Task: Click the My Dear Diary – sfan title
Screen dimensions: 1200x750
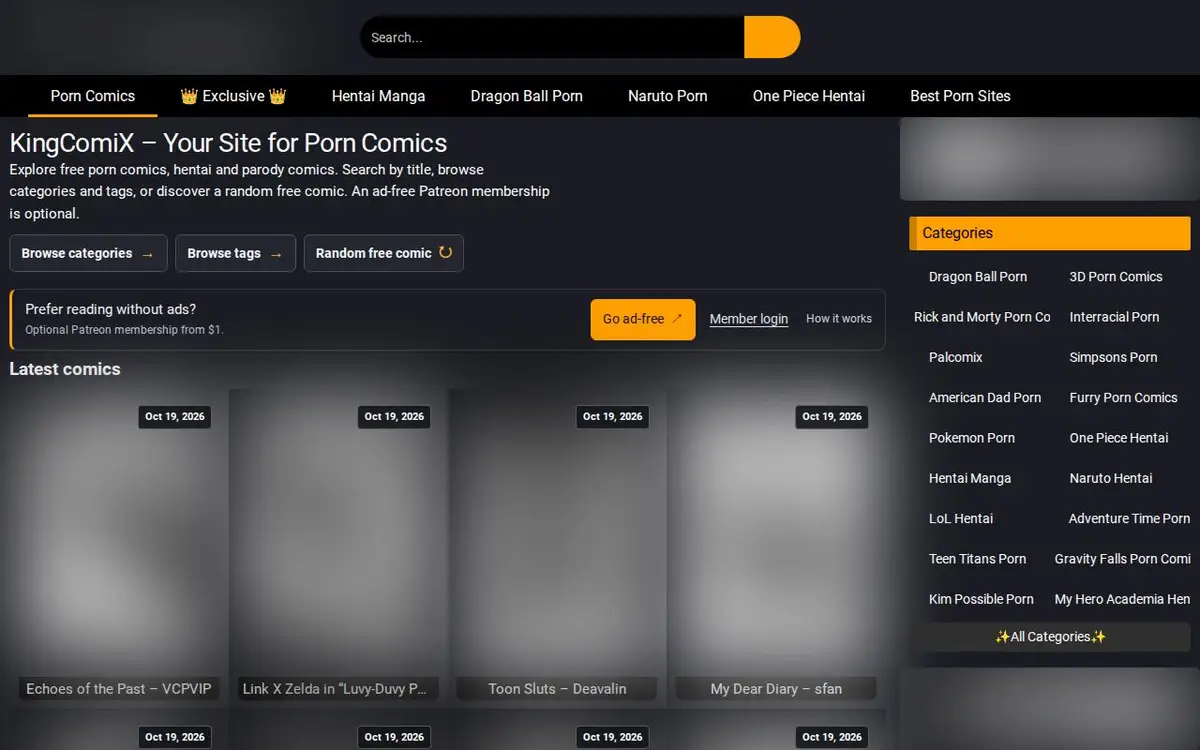Action: coord(776,689)
